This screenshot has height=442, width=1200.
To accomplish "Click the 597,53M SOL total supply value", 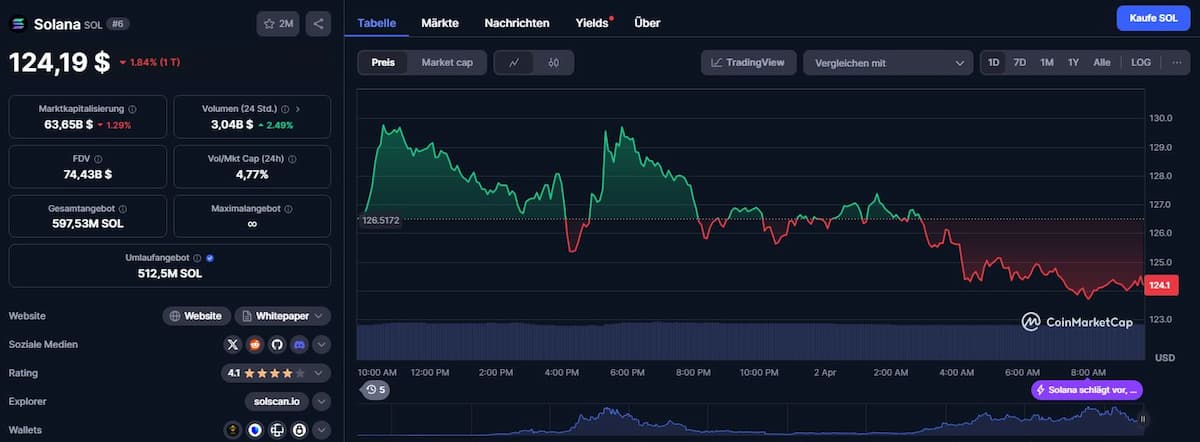I will [x=88, y=224].
